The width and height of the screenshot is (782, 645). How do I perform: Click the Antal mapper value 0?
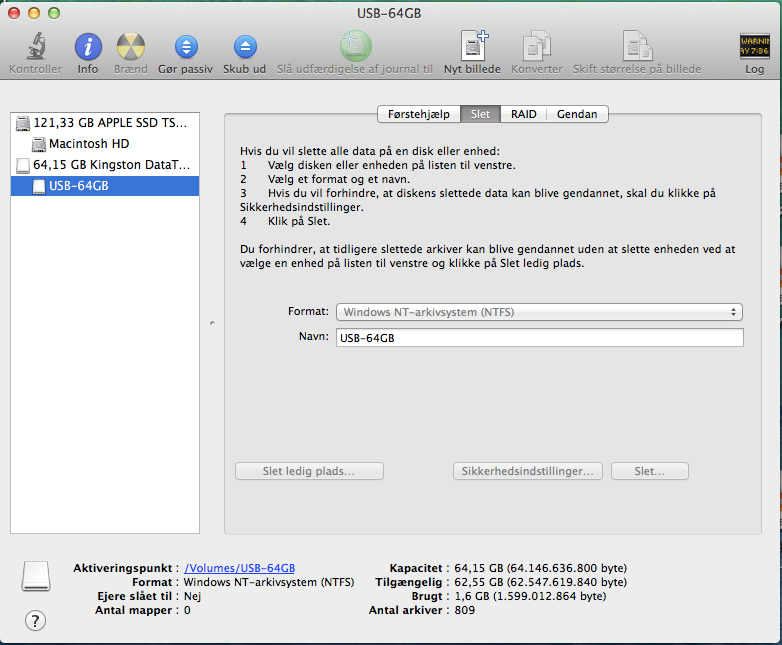(x=187, y=610)
